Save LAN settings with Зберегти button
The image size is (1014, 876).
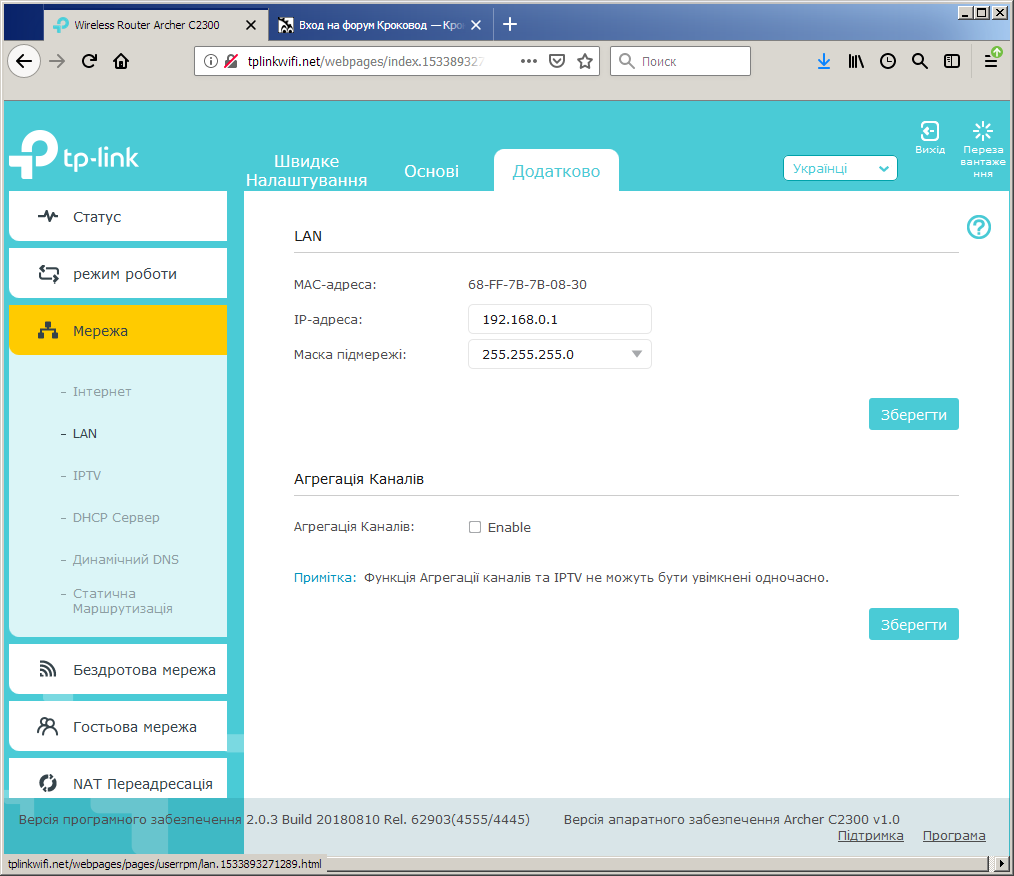pyautogui.click(x=913, y=414)
